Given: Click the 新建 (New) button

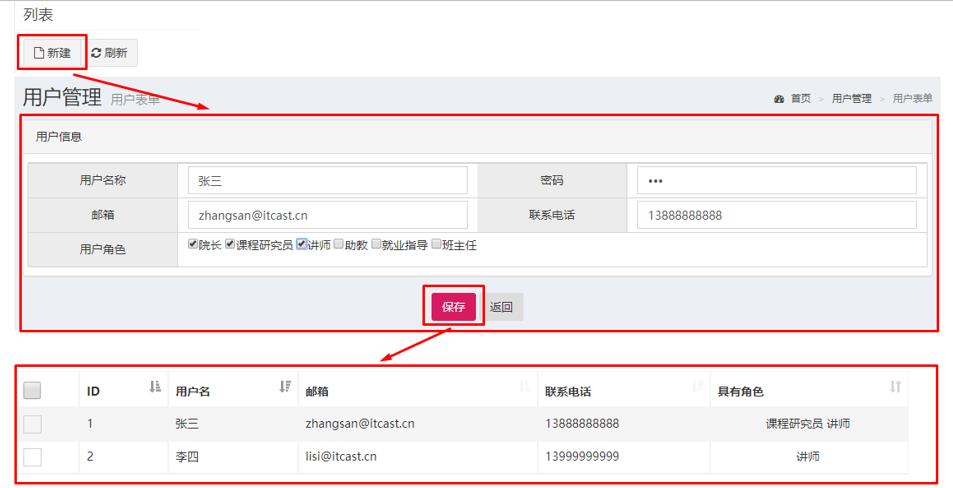Looking at the screenshot, I should [52, 53].
